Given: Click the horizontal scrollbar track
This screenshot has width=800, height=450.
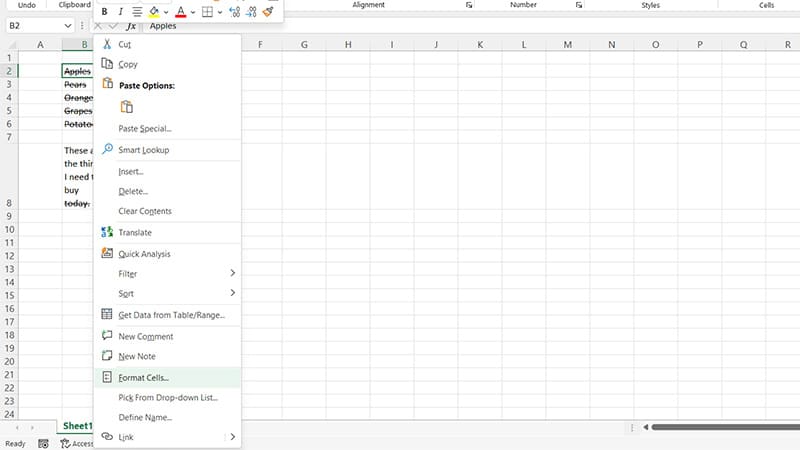Looking at the screenshot, I should coord(726,427).
